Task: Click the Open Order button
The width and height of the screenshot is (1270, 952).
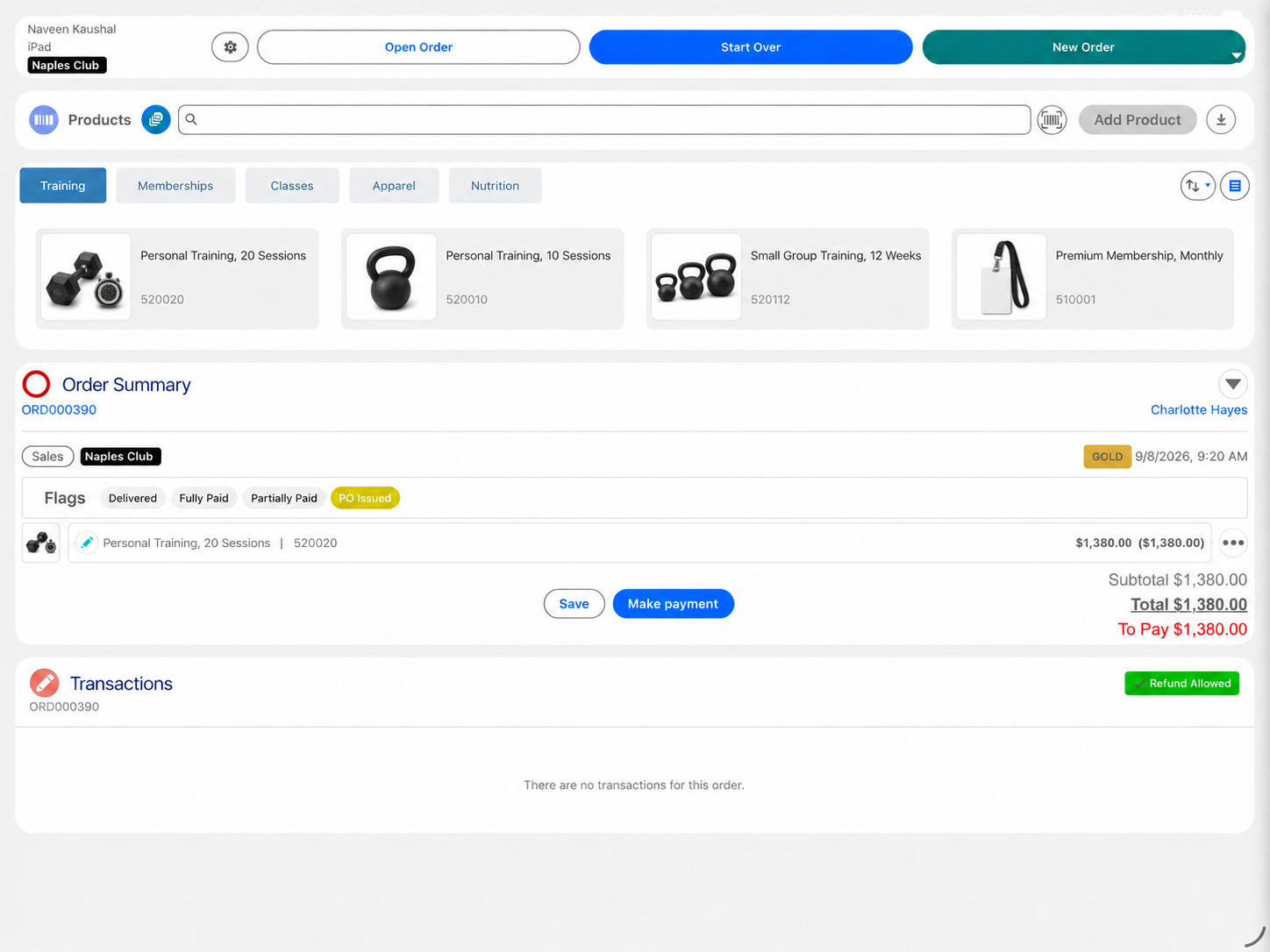Action: (418, 47)
